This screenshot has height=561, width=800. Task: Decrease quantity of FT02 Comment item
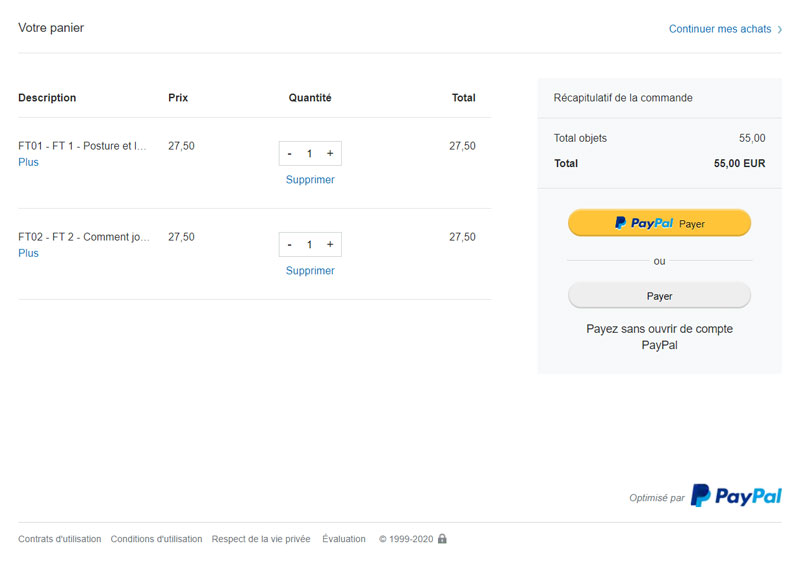[x=289, y=245]
